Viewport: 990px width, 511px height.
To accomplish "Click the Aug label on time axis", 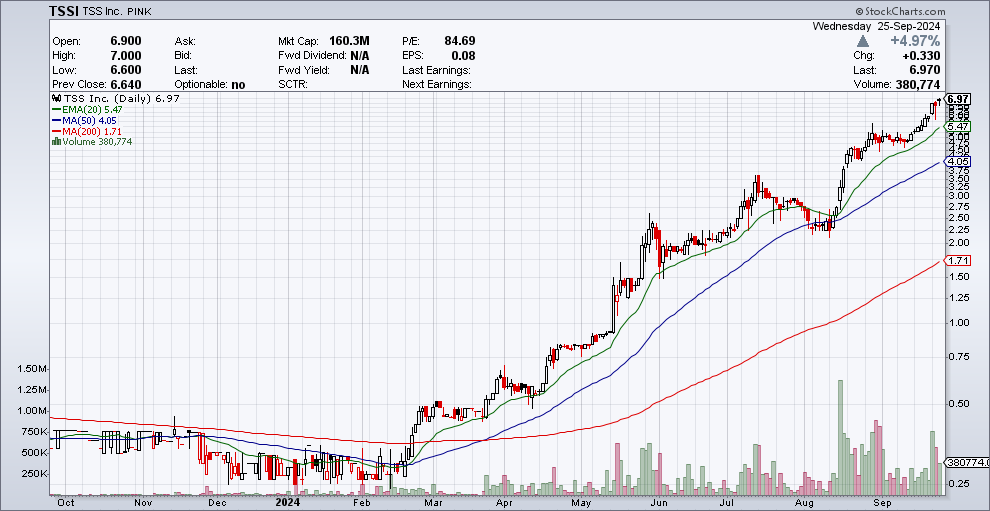I will [804, 503].
